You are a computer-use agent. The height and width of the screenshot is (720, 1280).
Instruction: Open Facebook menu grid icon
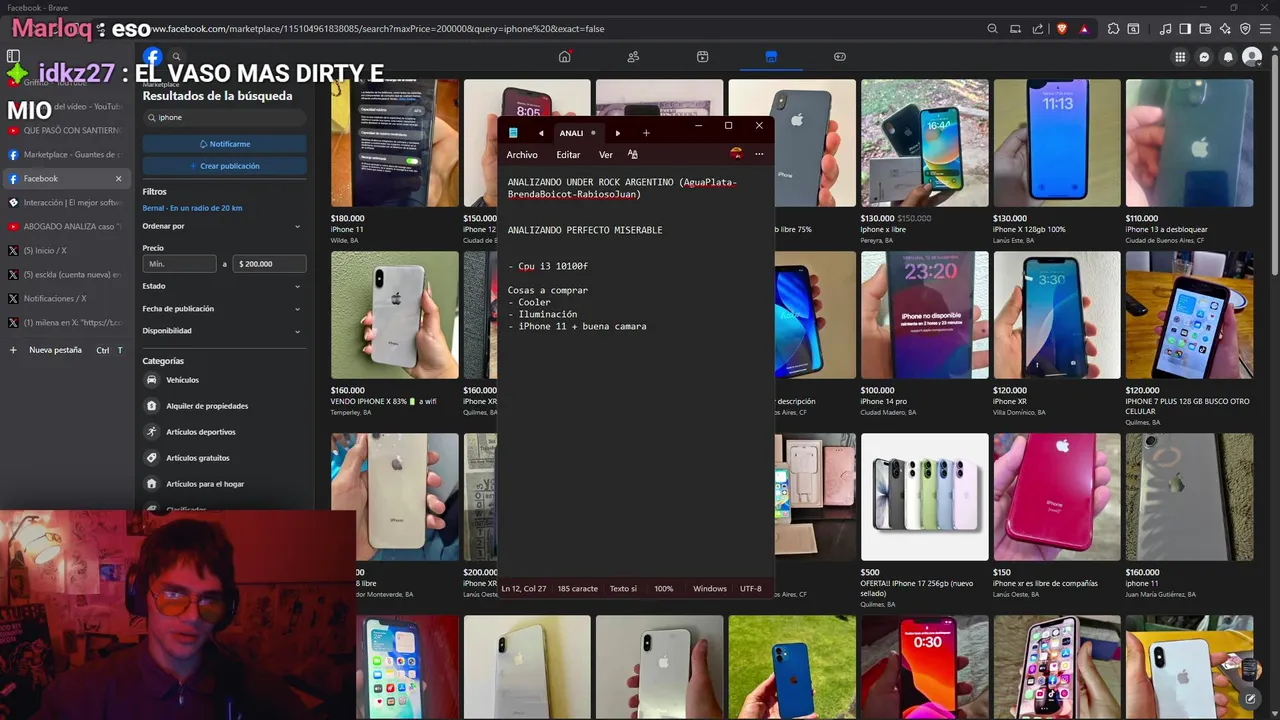click(x=1180, y=57)
